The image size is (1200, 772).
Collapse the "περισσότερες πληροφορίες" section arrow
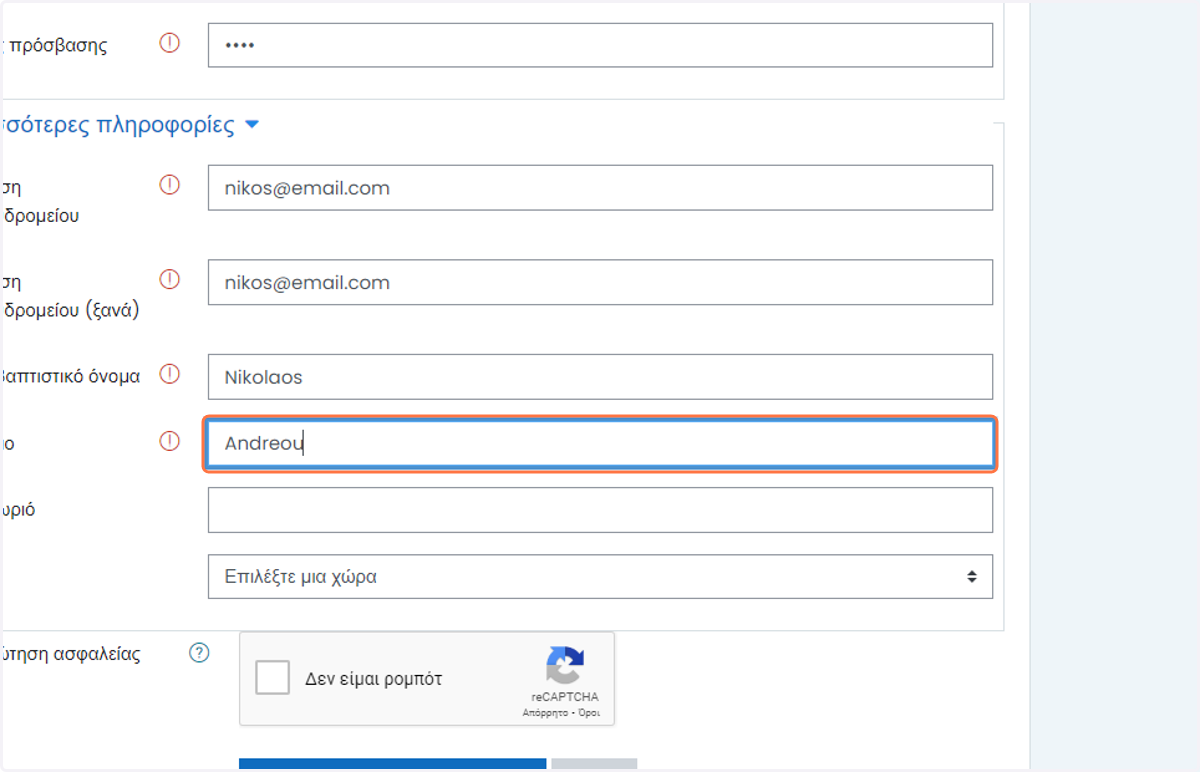tap(252, 126)
